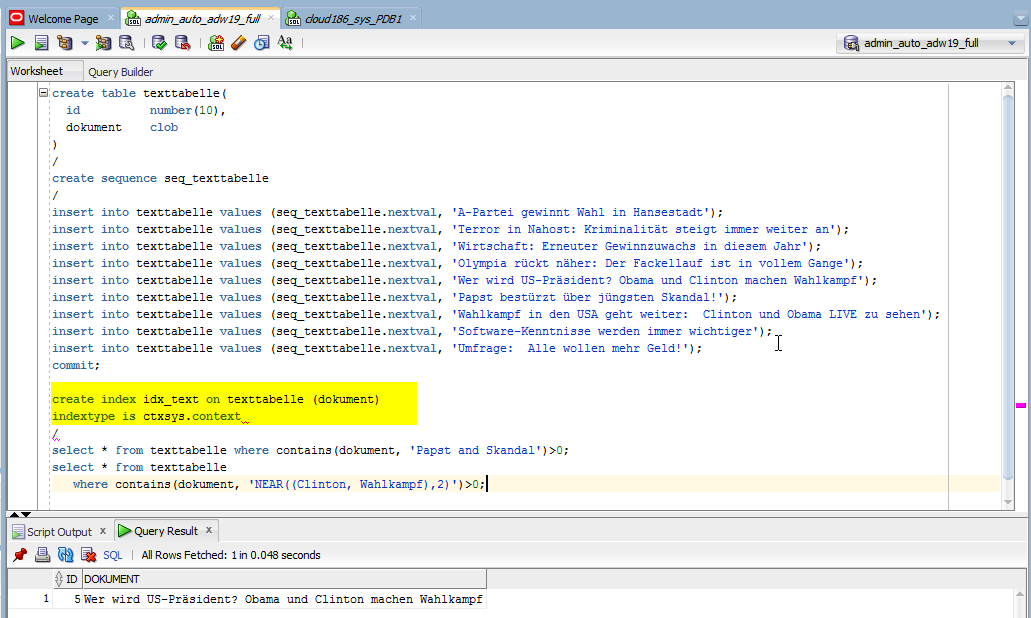The image size is (1031, 618).
Task: Click the Print icon in Query Result
Action: point(43,555)
